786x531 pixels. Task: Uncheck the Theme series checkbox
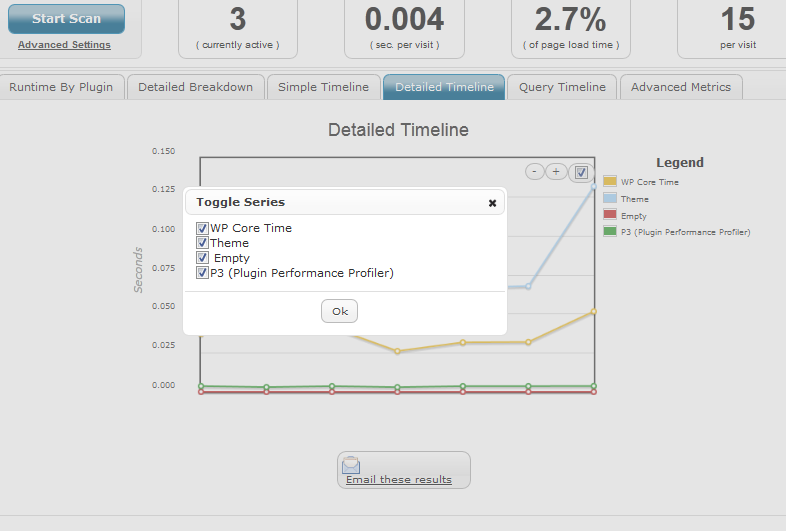(202, 243)
